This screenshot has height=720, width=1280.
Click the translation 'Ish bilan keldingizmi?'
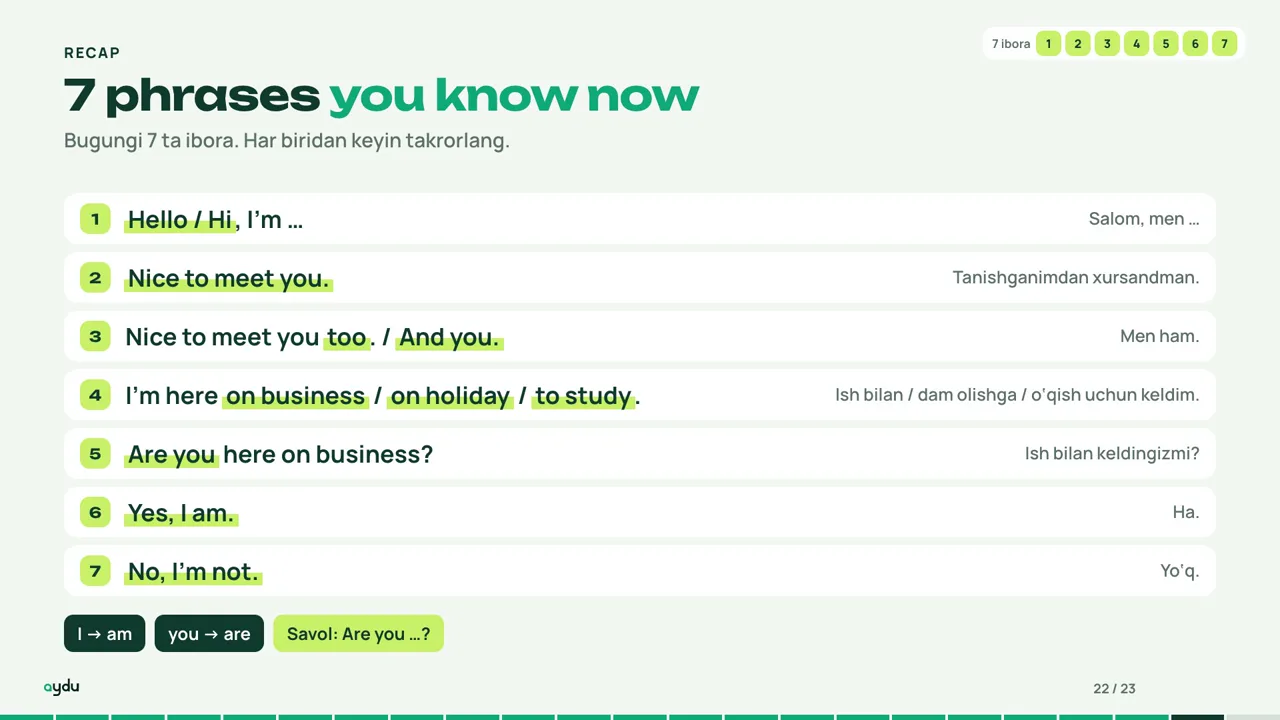click(1112, 453)
